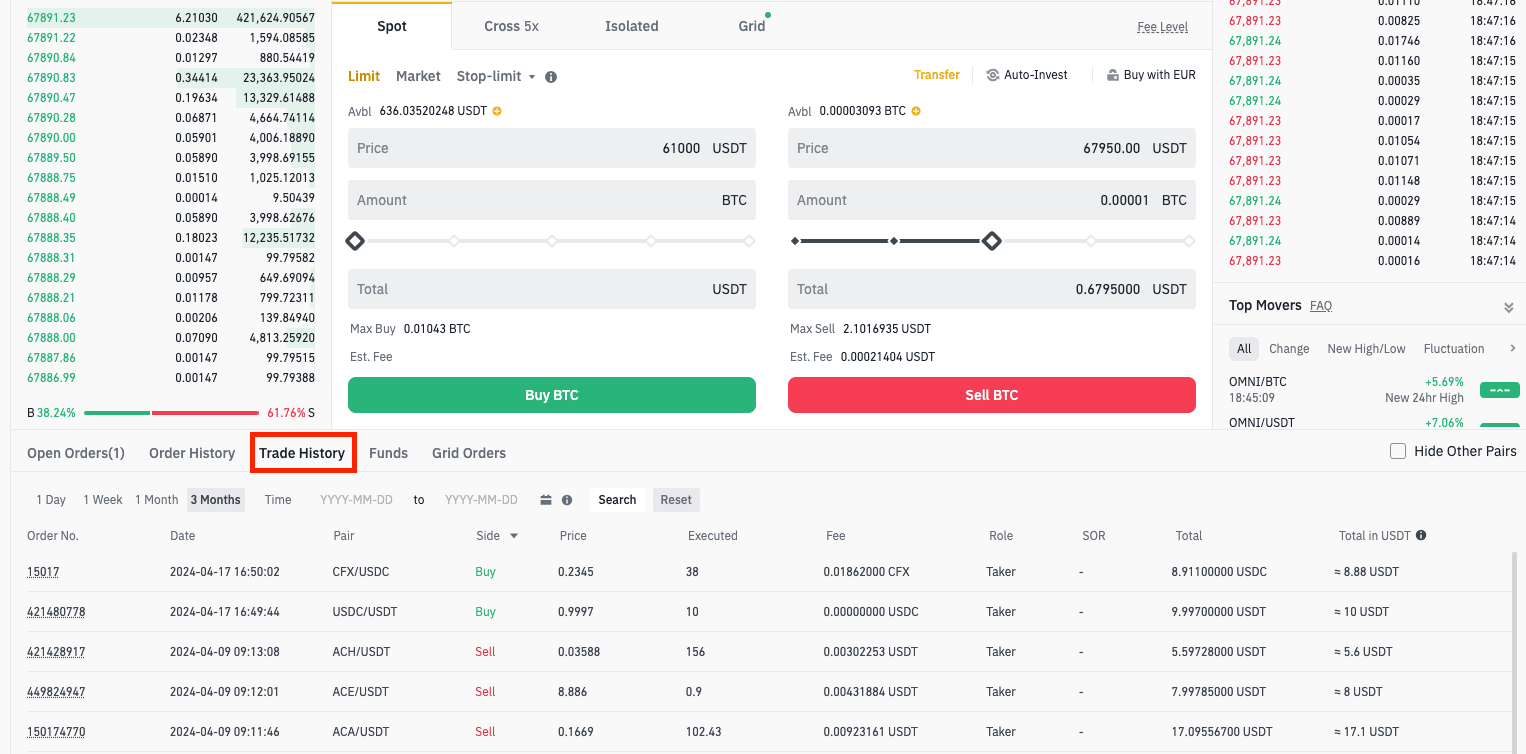The height and width of the screenshot is (754, 1526).
Task: Collapse the Top Movers panel with double chevron
Action: 1508,307
